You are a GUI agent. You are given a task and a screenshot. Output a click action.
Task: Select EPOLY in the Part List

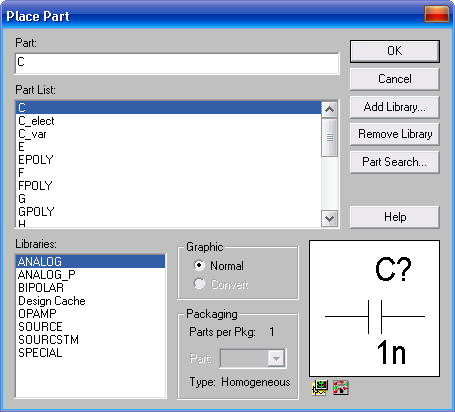(x=168, y=160)
